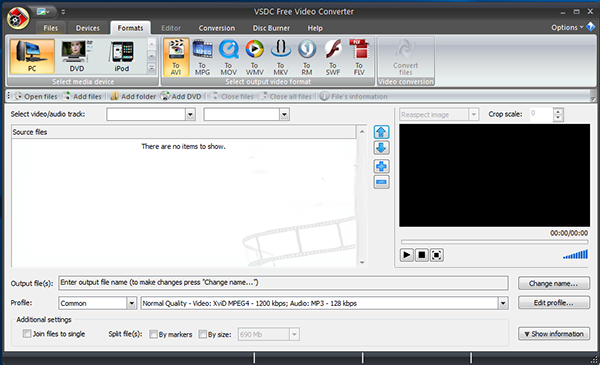
Task: Click the Output file(s) name field
Action: click(x=283, y=283)
